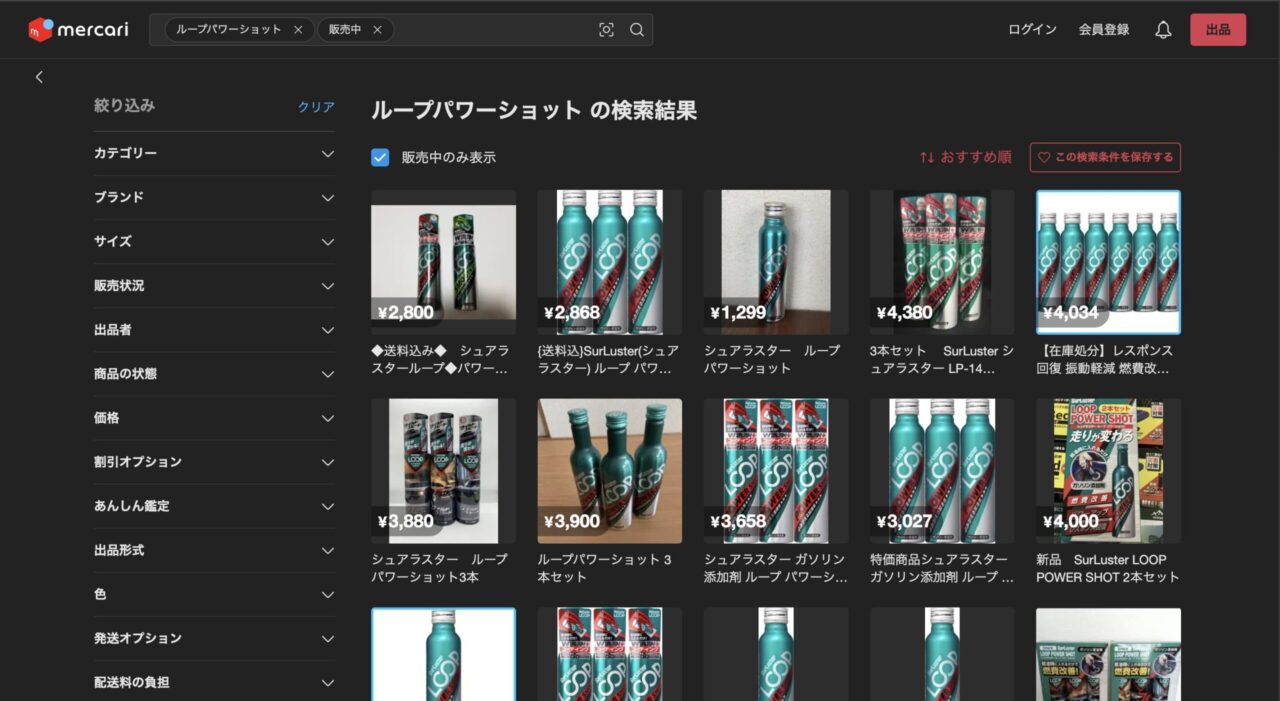Save search with この検索条件を保存する button
This screenshot has width=1280, height=701.
[1105, 157]
